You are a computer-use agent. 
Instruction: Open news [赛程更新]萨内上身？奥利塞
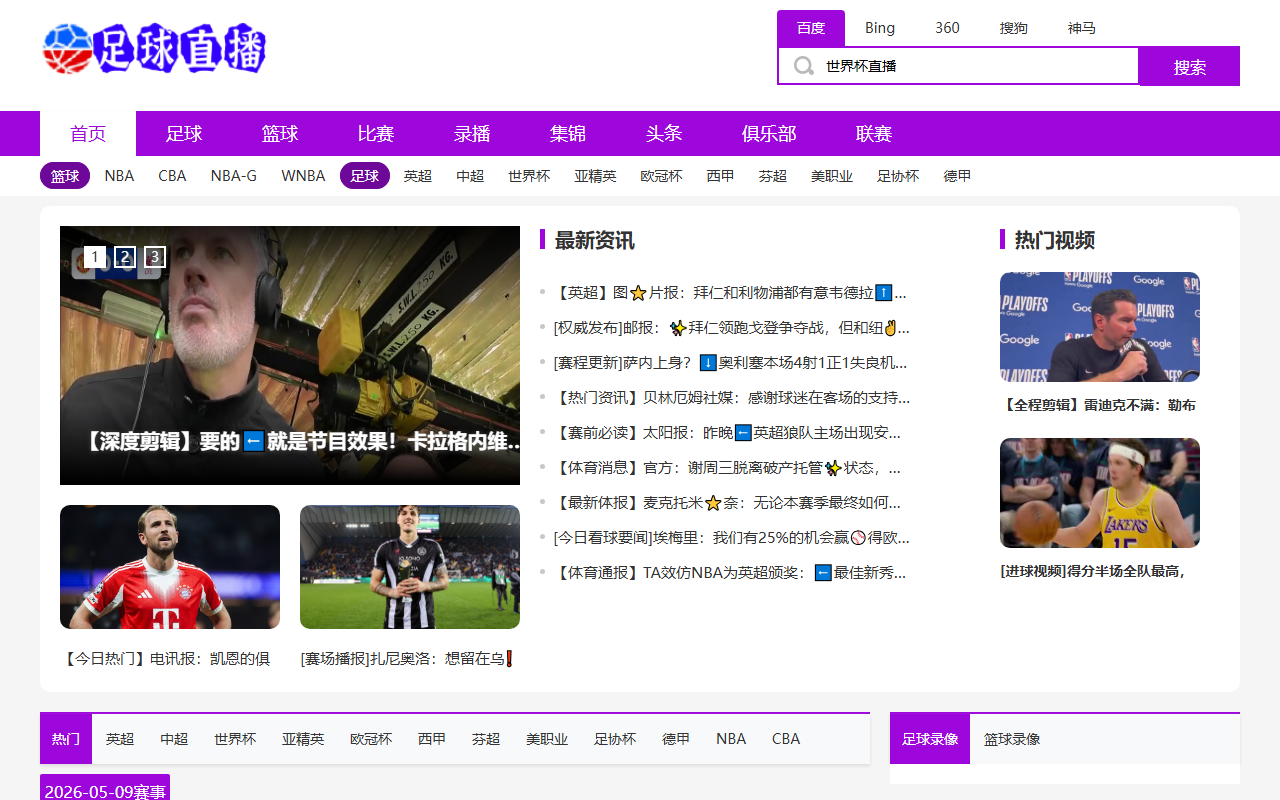tap(730, 363)
